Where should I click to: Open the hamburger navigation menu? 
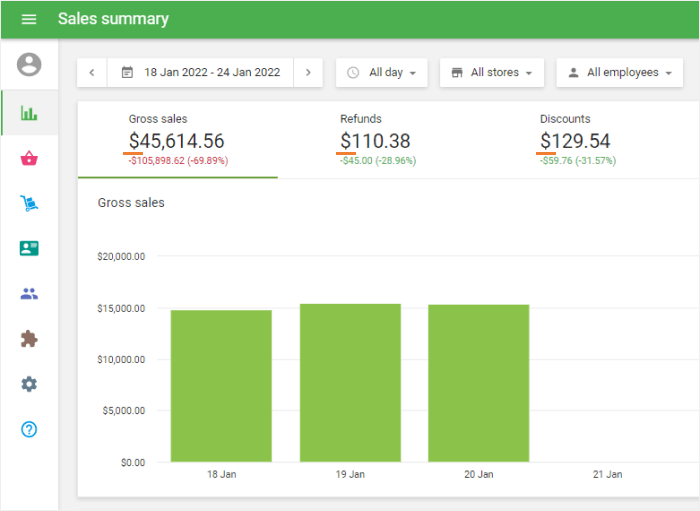pyautogui.click(x=29, y=19)
